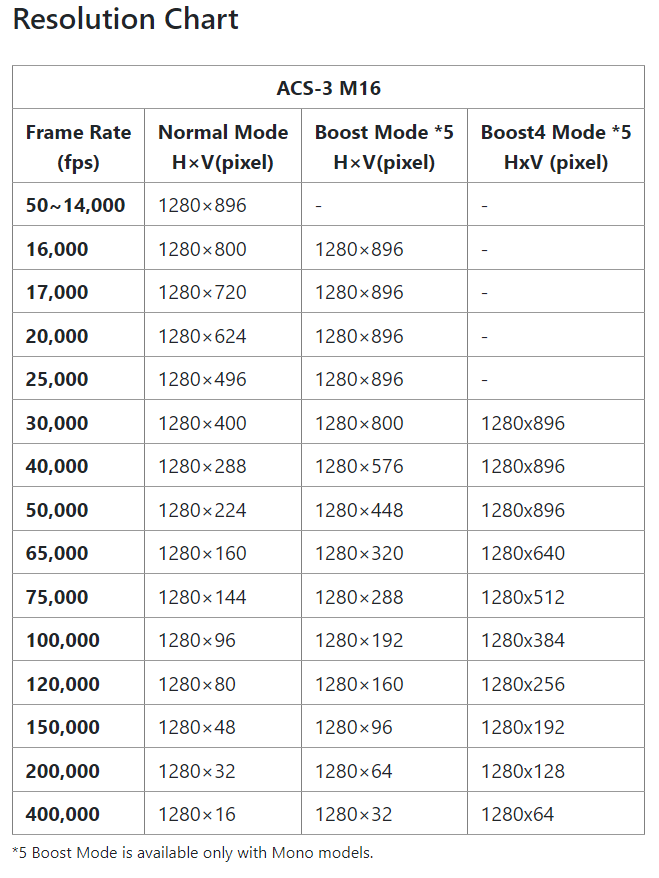Click the 100,000 frame rate cell

(x=63, y=641)
